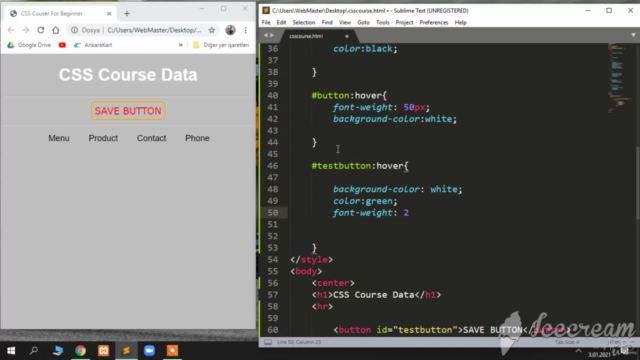Open Chrome three-dot menu

click(246, 30)
